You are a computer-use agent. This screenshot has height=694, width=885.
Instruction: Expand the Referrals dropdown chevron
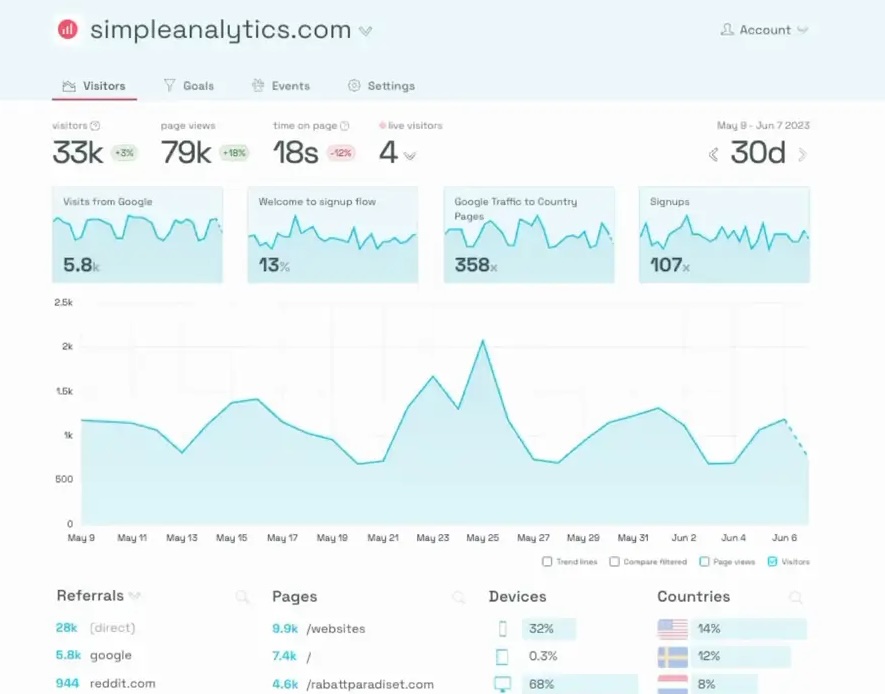coord(134,596)
